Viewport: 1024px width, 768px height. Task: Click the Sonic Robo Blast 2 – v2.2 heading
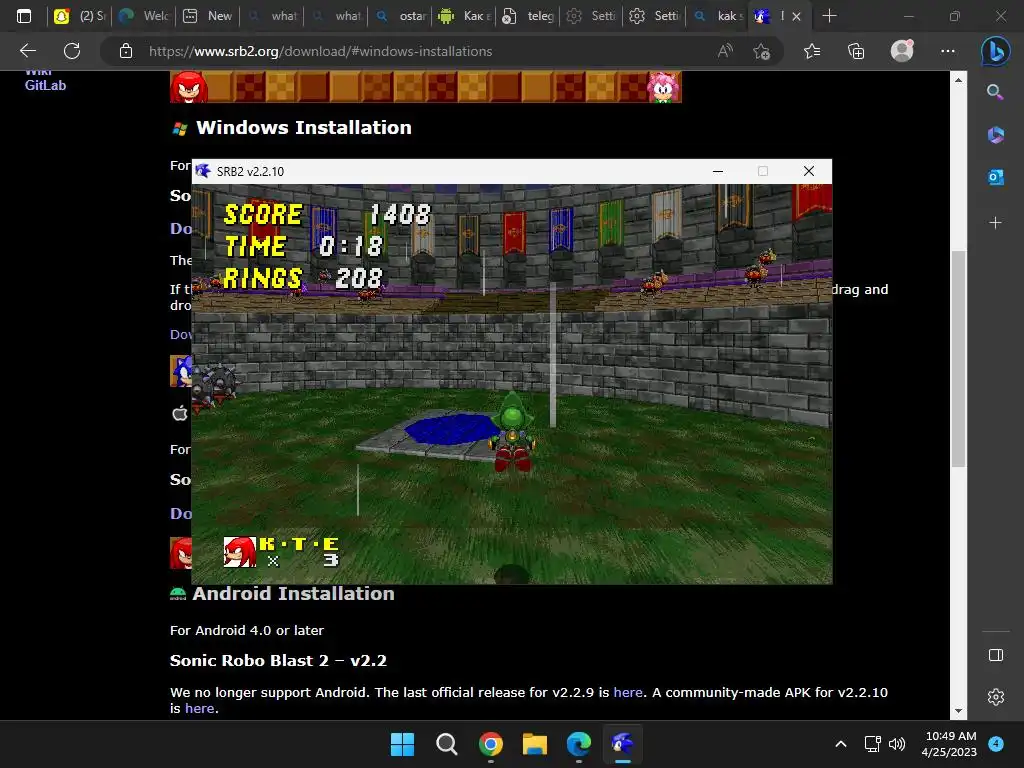click(278, 661)
